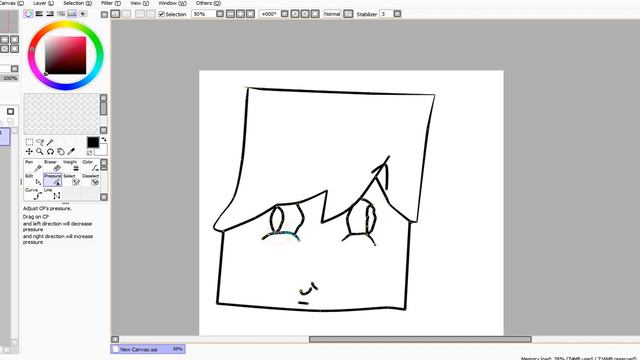Image resolution: width=640 pixels, height=360 pixels.
Task: Toggle the swatches panel
Action: pyautogui.click(x=72, y=14)
